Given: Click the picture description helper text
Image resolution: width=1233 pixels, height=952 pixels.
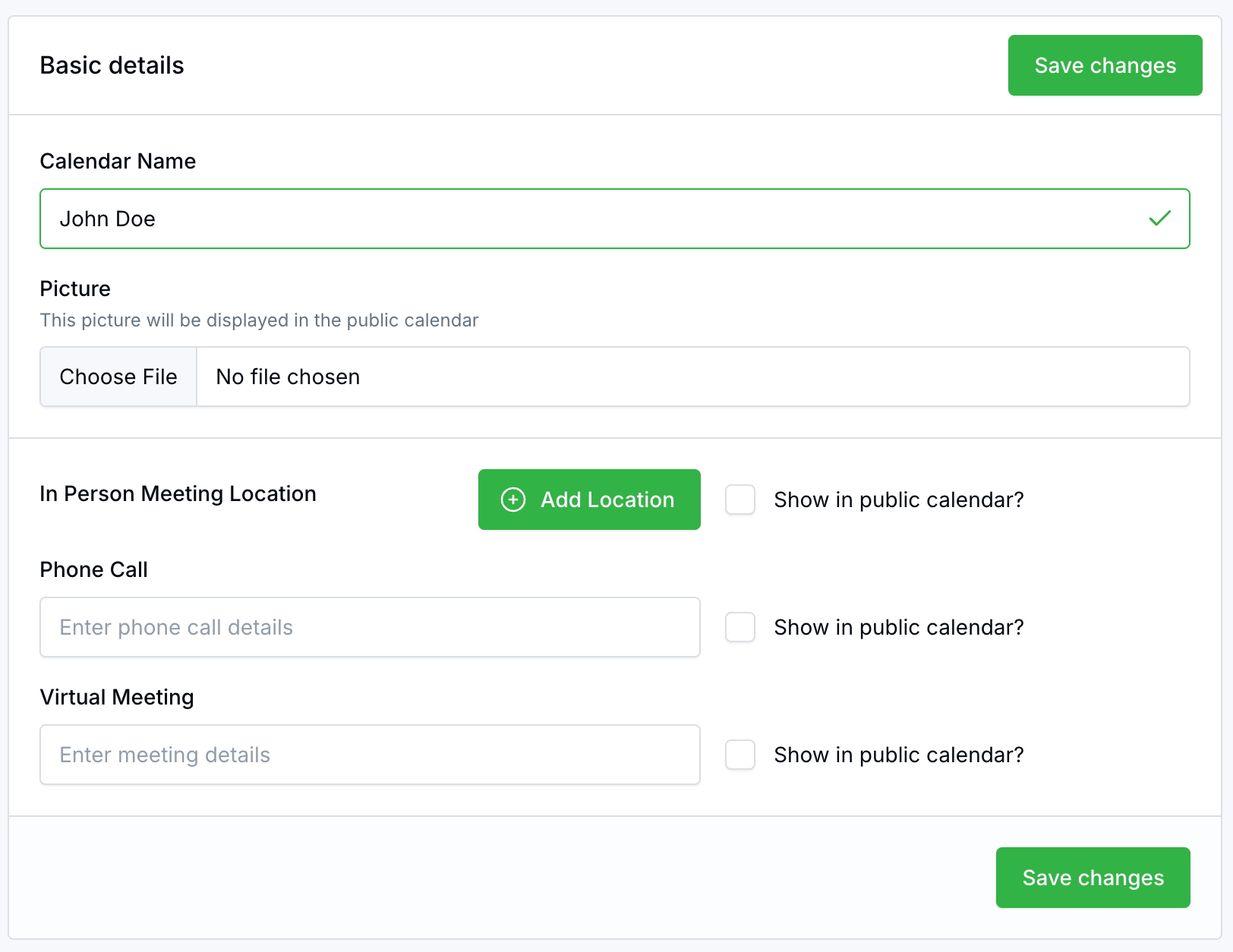Looking at the screenshot, I should click(259, 320).
